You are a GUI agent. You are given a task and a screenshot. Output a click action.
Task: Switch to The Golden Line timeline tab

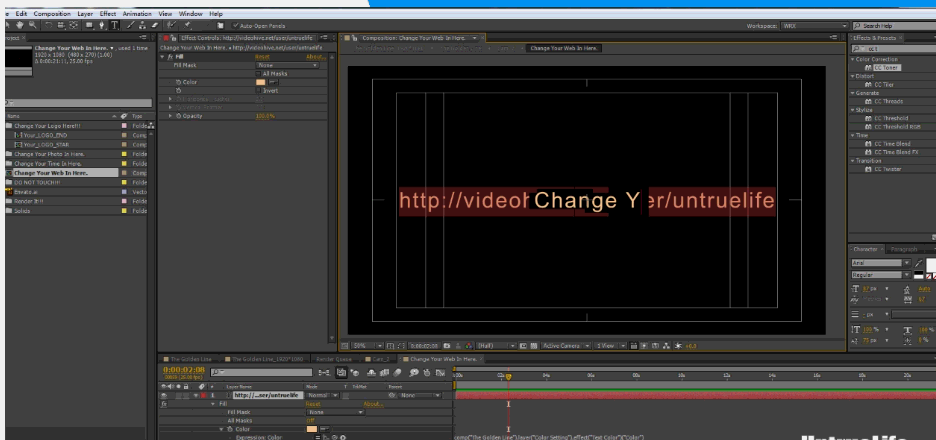pyautogui.click(x=191, y=359)
